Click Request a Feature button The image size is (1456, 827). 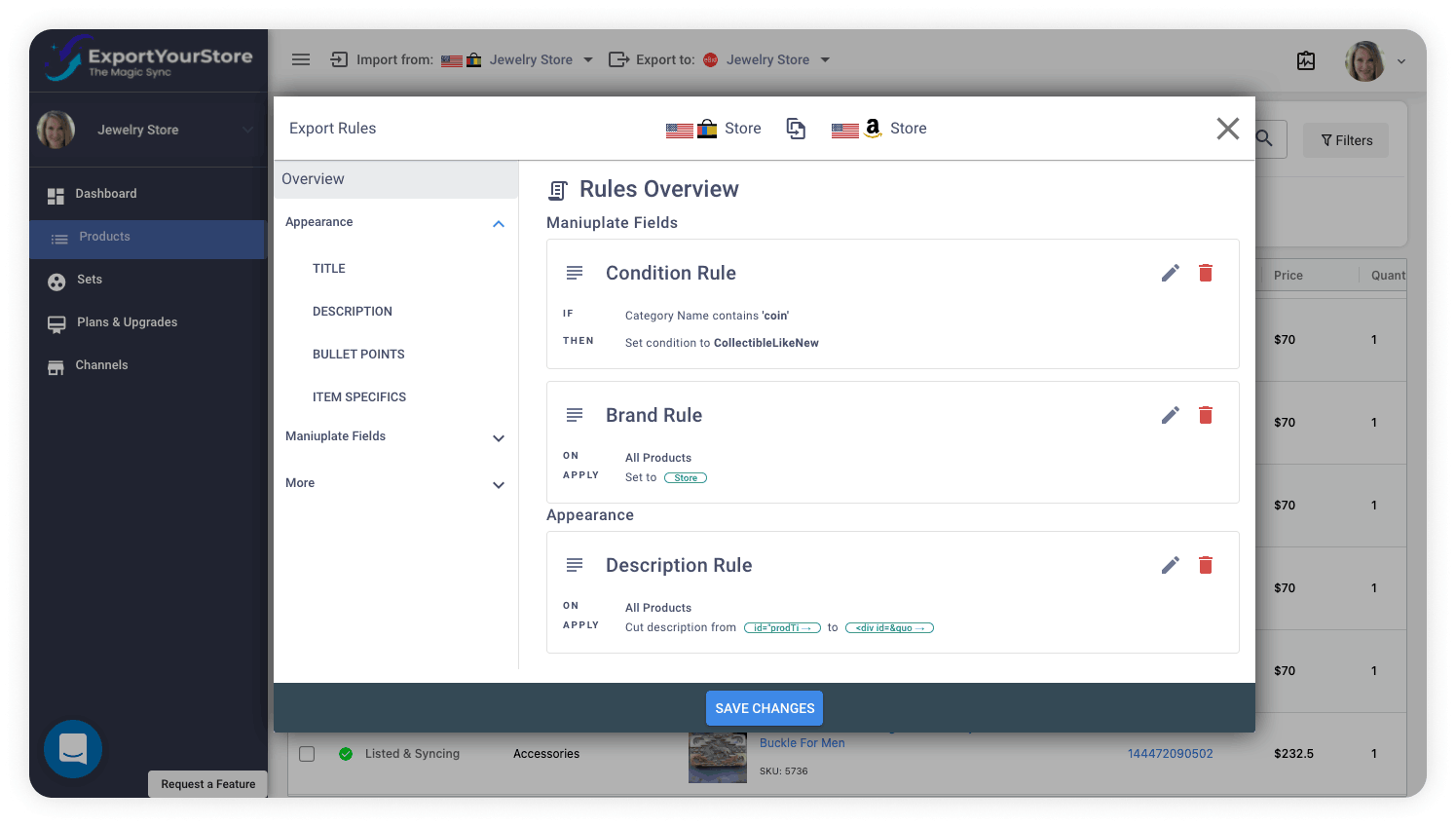click(207, 784)
